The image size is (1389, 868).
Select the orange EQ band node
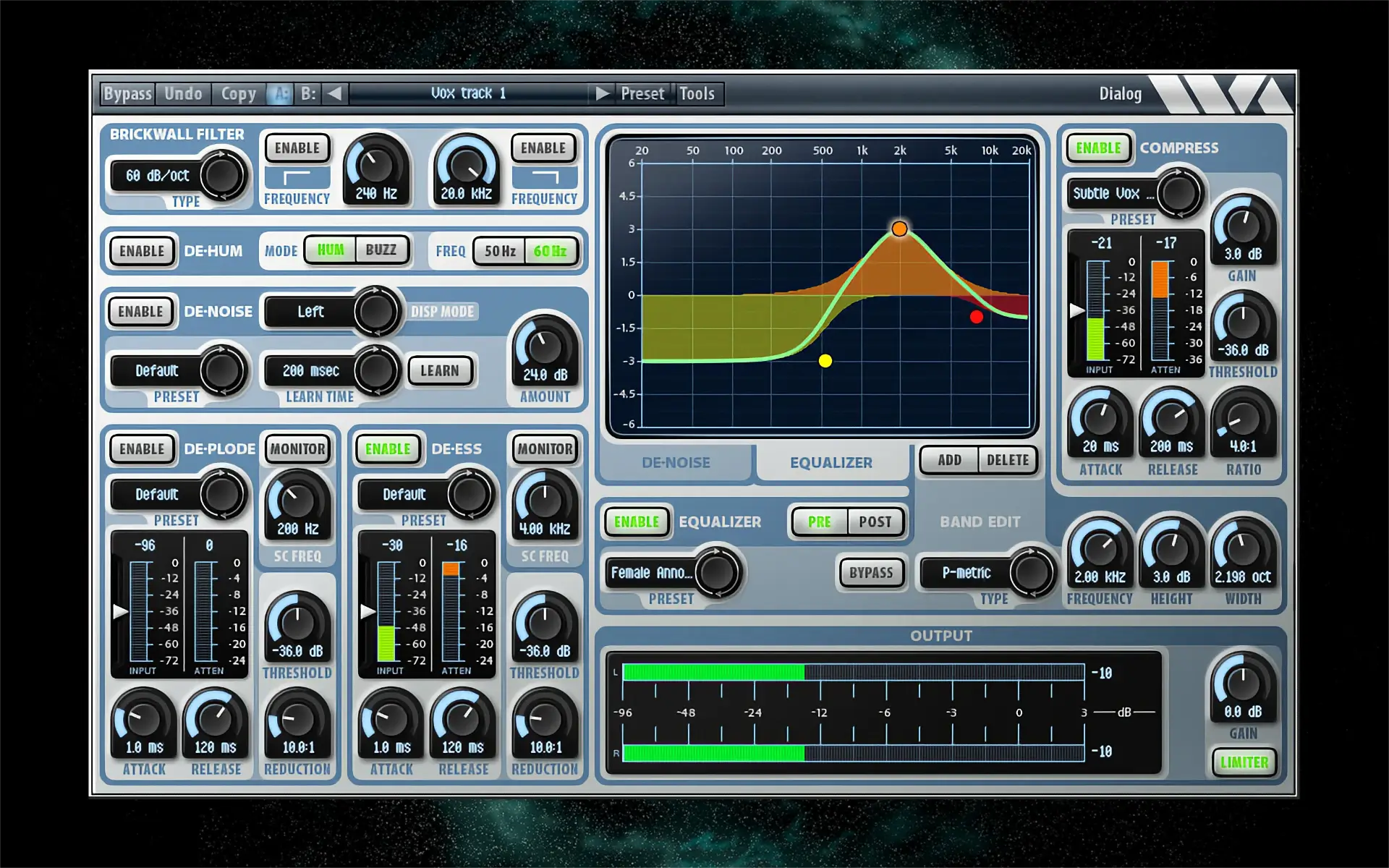point(899,229)
